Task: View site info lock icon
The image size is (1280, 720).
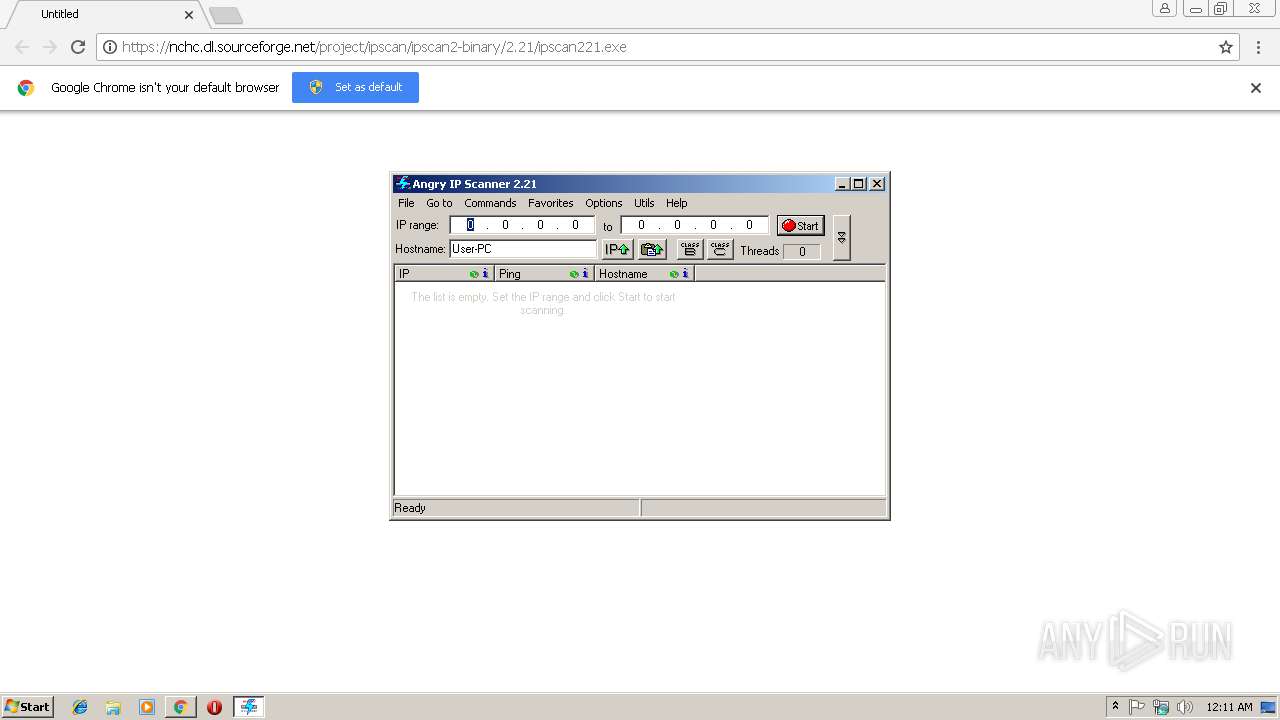Action: click(110, 47)
